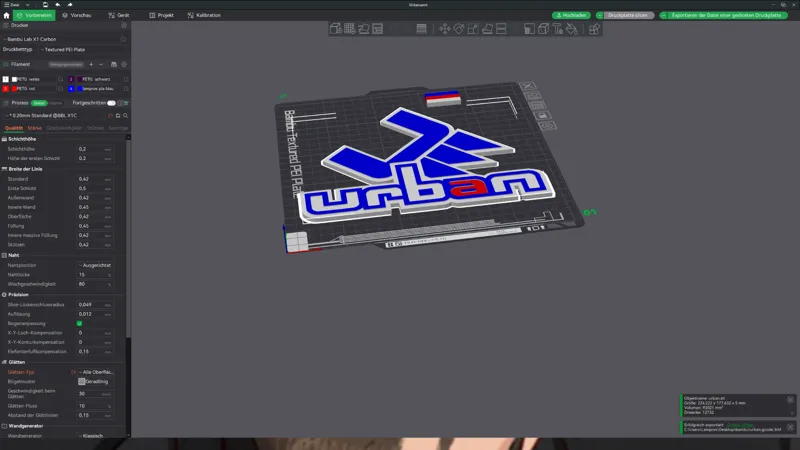
Task: Open the printer Bambu Lab X1 Carbon dropdown
Action: click(x=60, y=39)
